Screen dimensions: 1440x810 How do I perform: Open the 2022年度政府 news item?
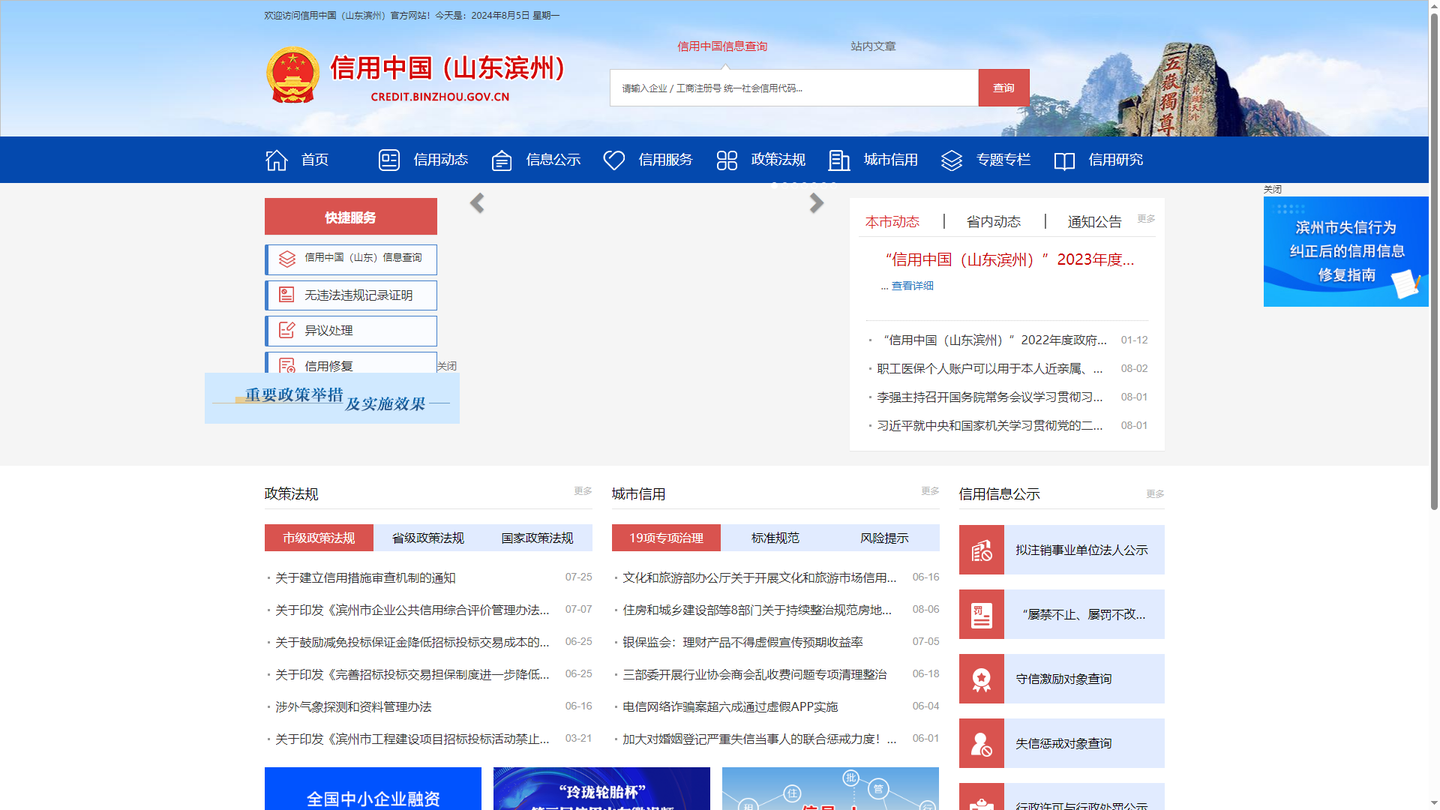click(x=992, y=340)
